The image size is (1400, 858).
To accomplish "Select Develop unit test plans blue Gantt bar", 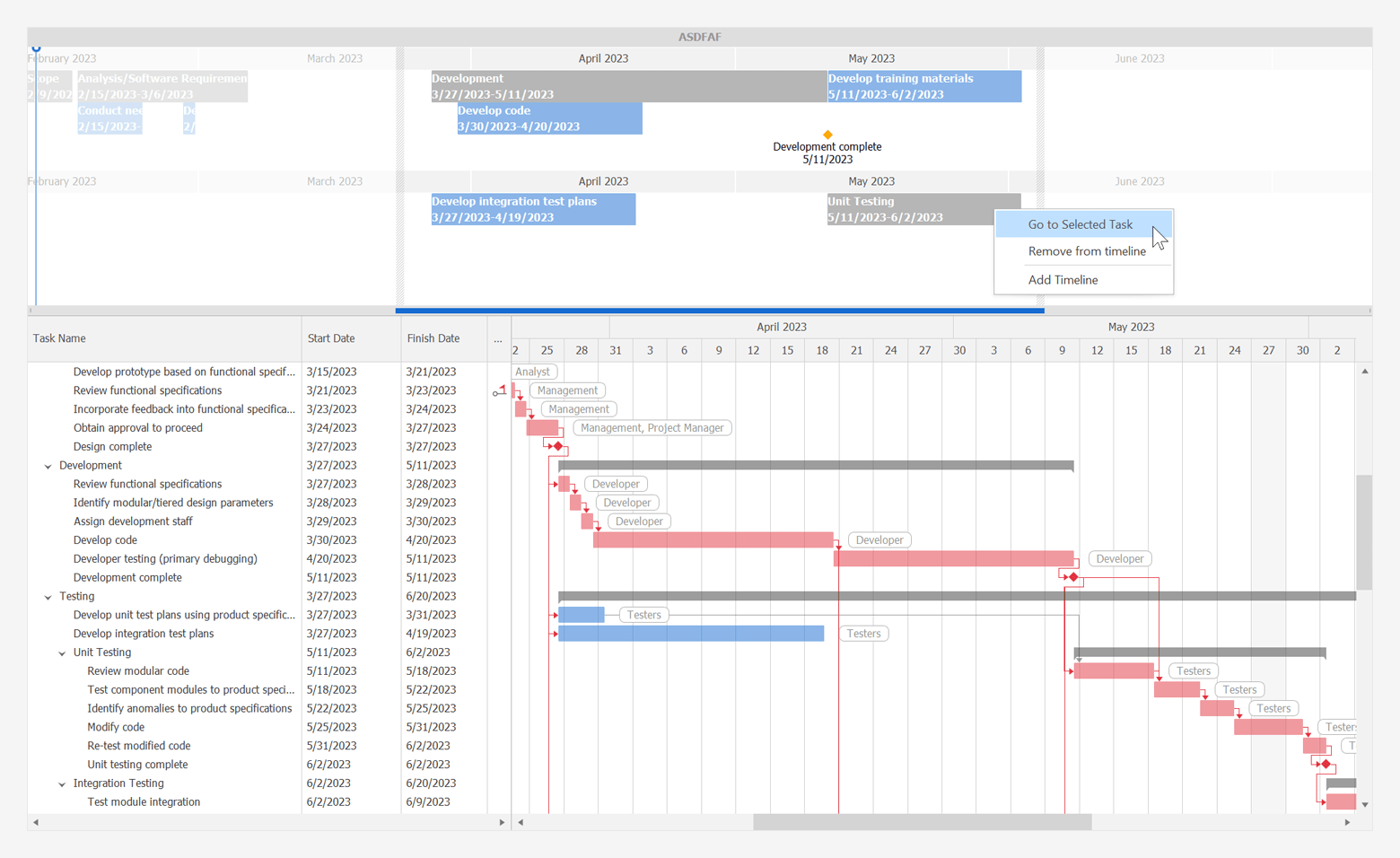I will 582,615.
